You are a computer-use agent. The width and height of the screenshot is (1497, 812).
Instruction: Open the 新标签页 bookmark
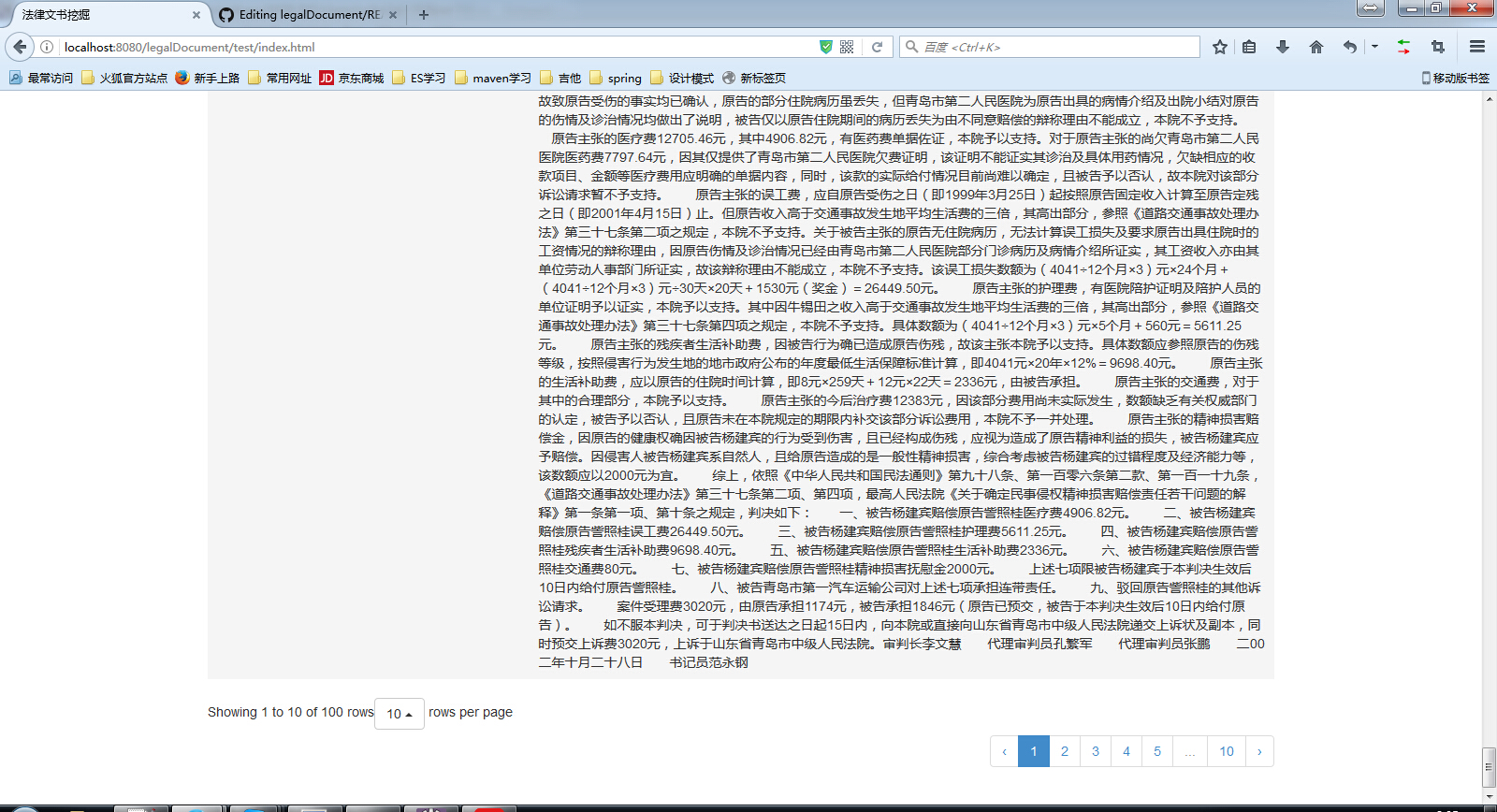coord(754,78)
